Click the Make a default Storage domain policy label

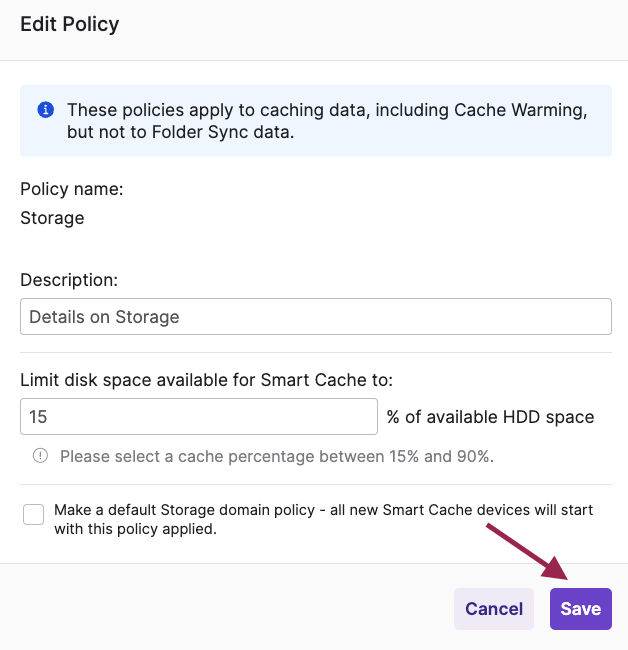[323, 510]
